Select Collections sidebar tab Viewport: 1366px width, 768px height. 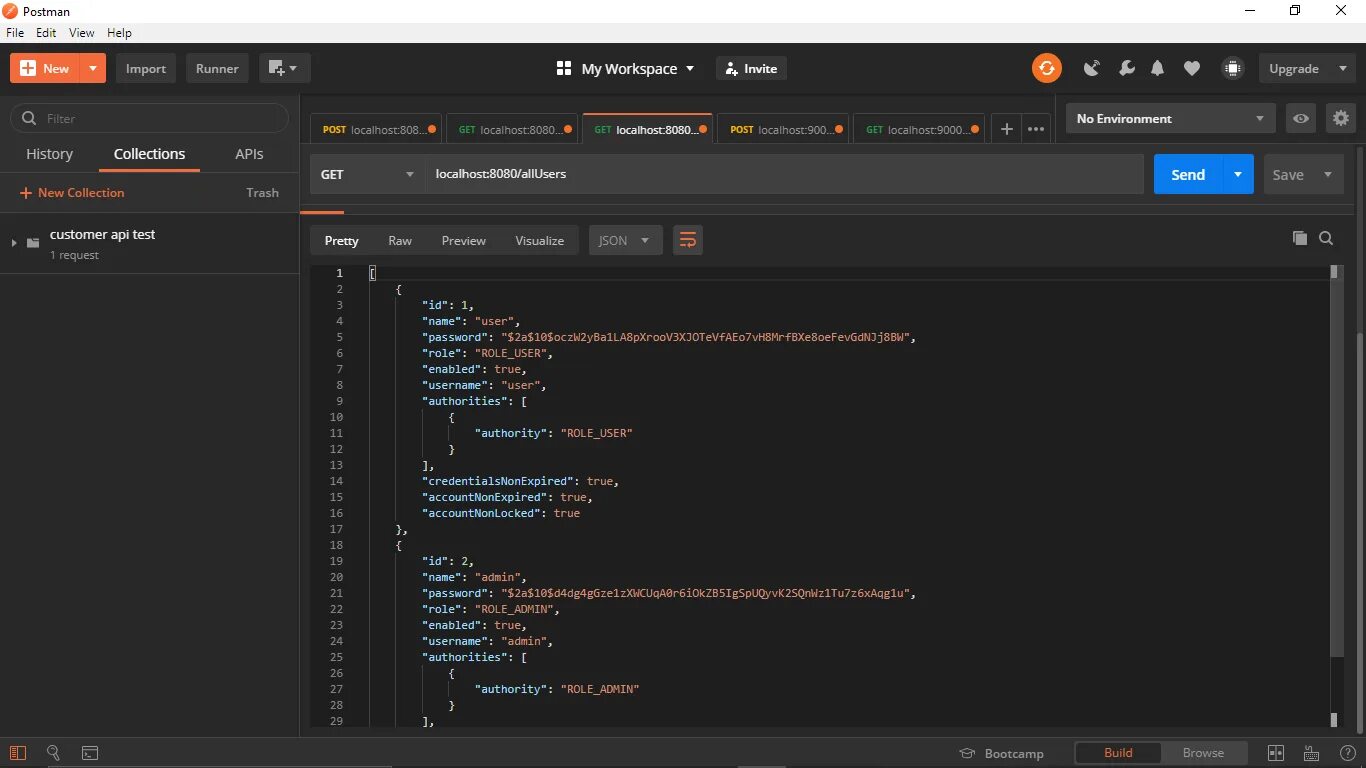click(x=149, y=154)
